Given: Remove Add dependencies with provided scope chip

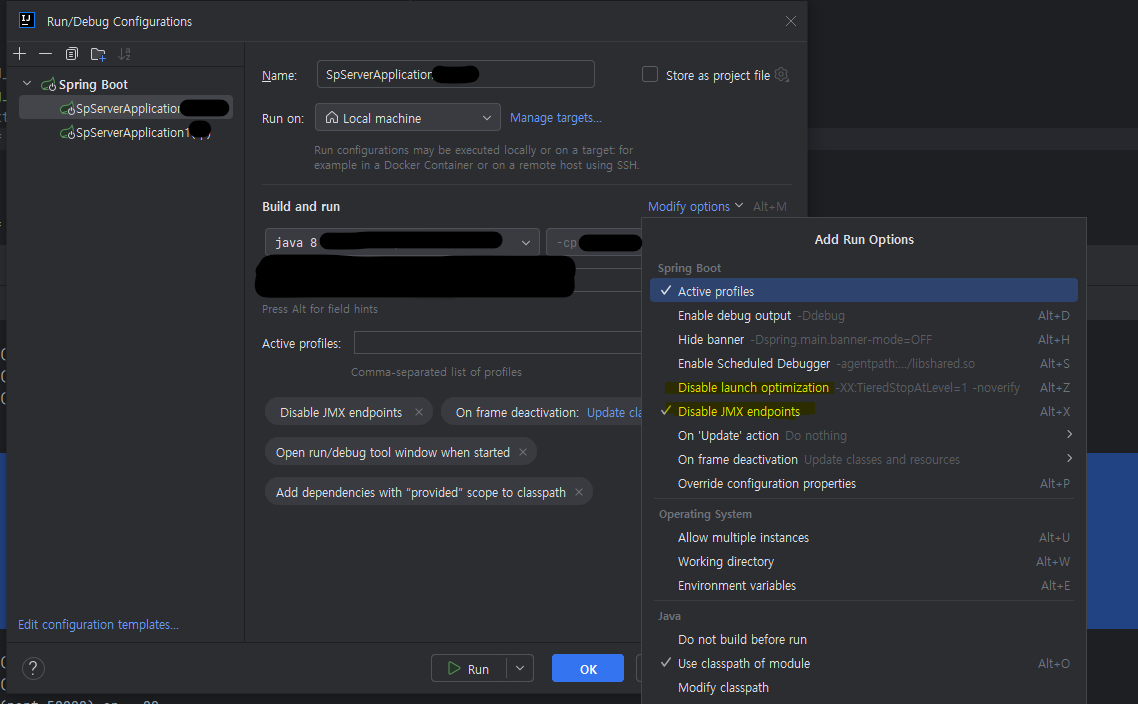Looking at the screenshot, I should 578,492.
